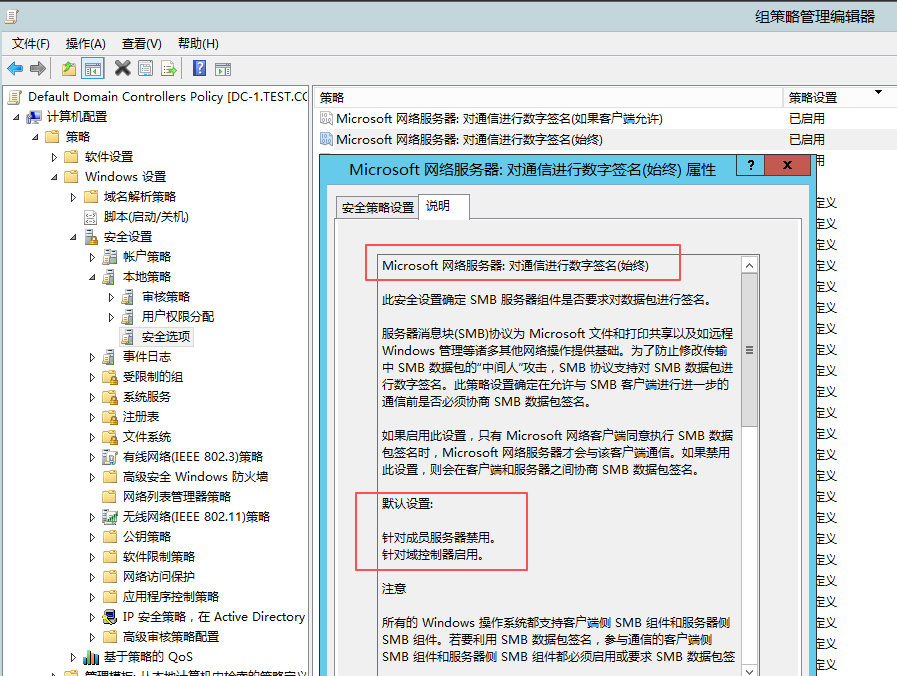The height and width of the screenshot is (676, 897).
Task: Collapse the 本地策略 tree node
Action: 93,277
